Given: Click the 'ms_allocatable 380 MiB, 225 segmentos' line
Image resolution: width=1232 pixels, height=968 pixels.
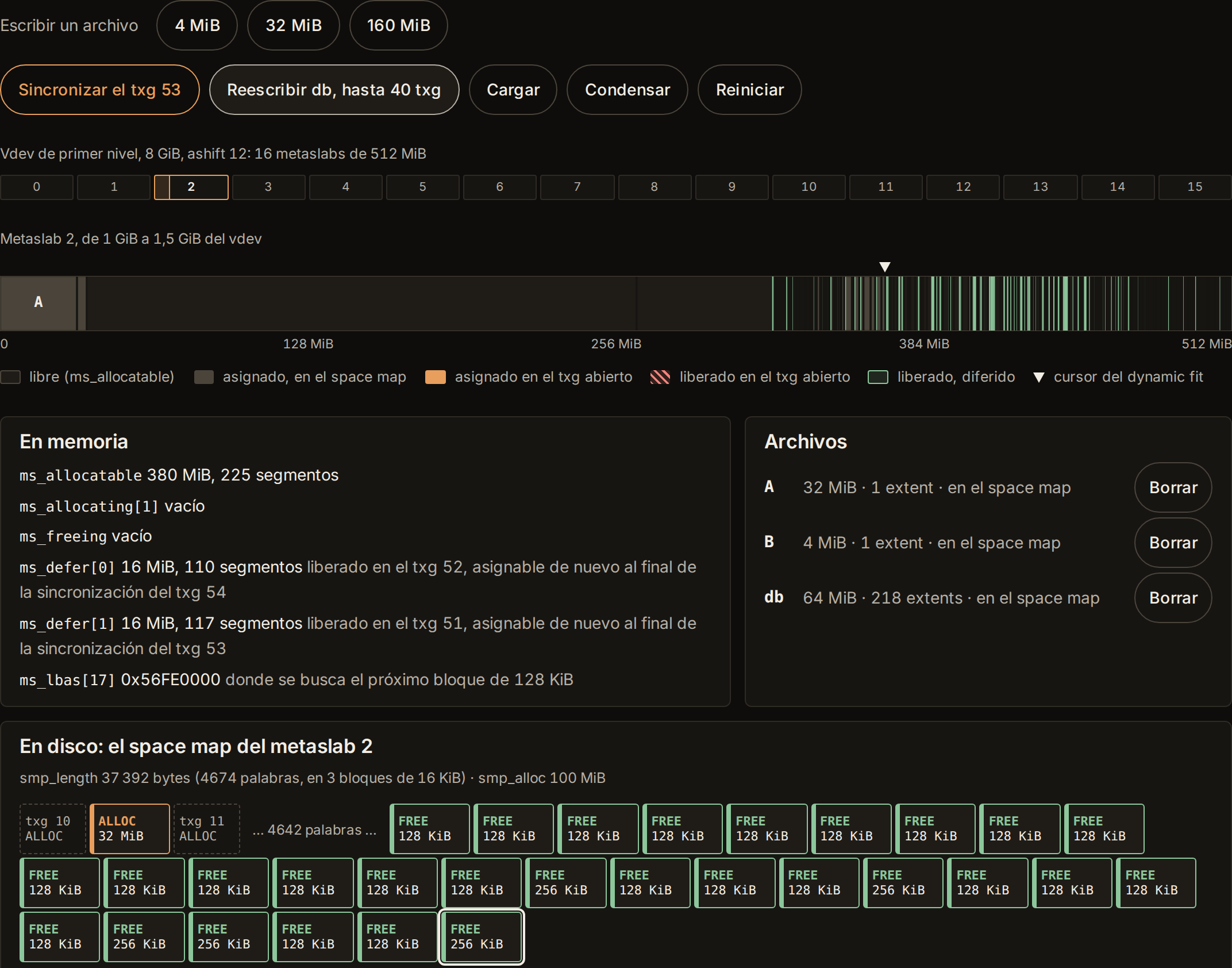Looking at the screenshot, I should click(x=179, y=475).
